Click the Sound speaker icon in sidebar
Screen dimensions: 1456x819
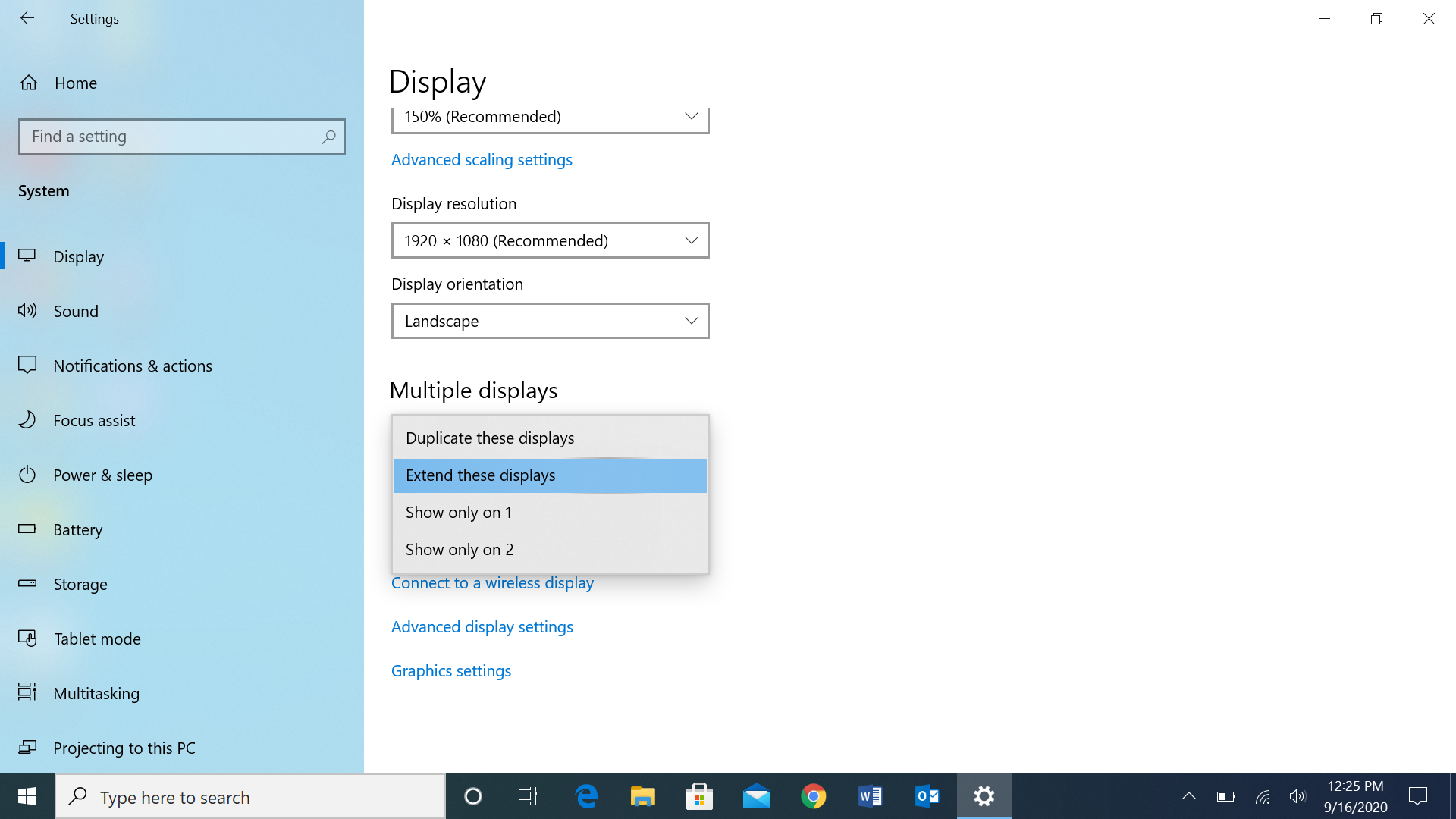[x=27, y=310]
